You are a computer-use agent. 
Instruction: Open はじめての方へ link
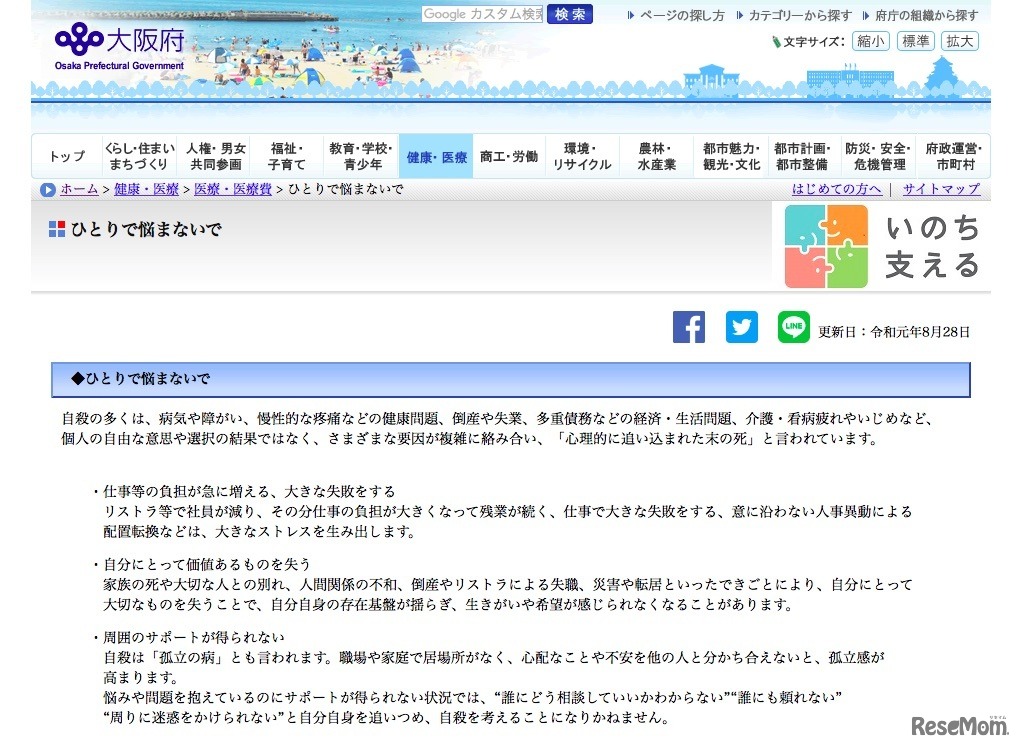(836, 189)
